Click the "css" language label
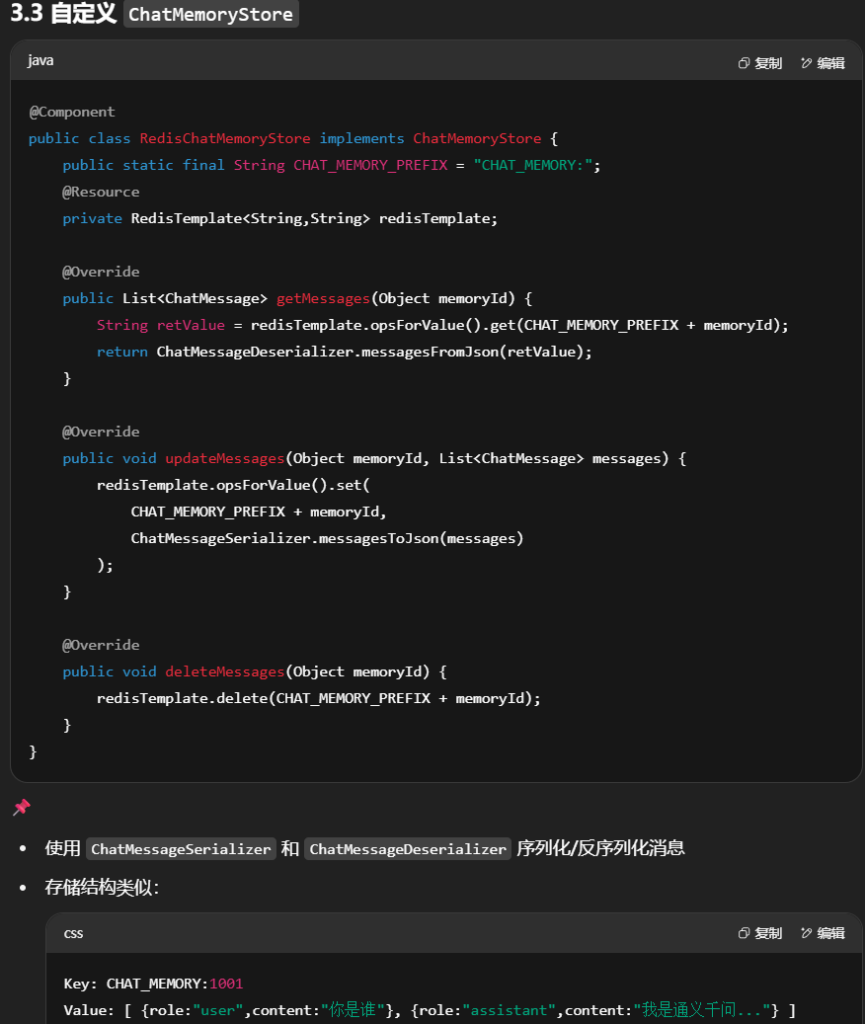865x1024 pixels. tap(74, 933)
